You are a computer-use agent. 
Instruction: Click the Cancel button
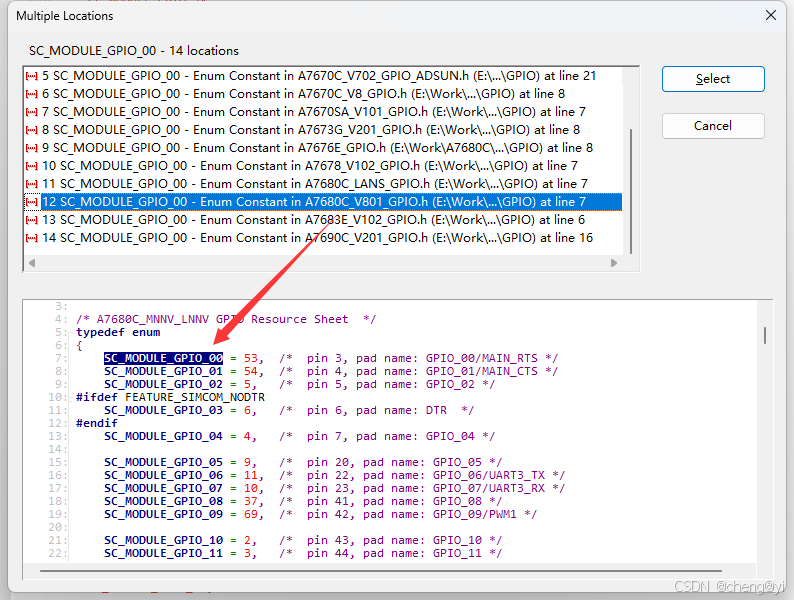pos(713,126)
